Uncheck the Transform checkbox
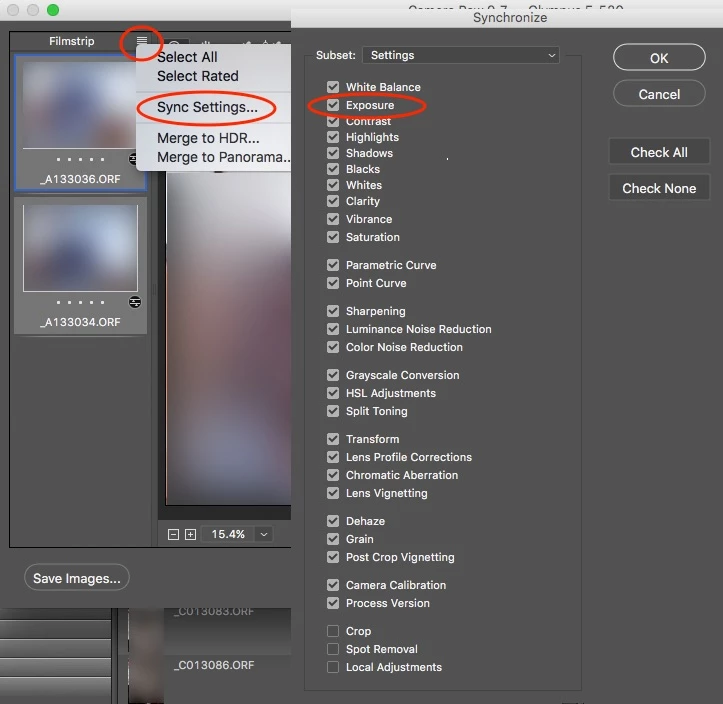 click(333, 440)
